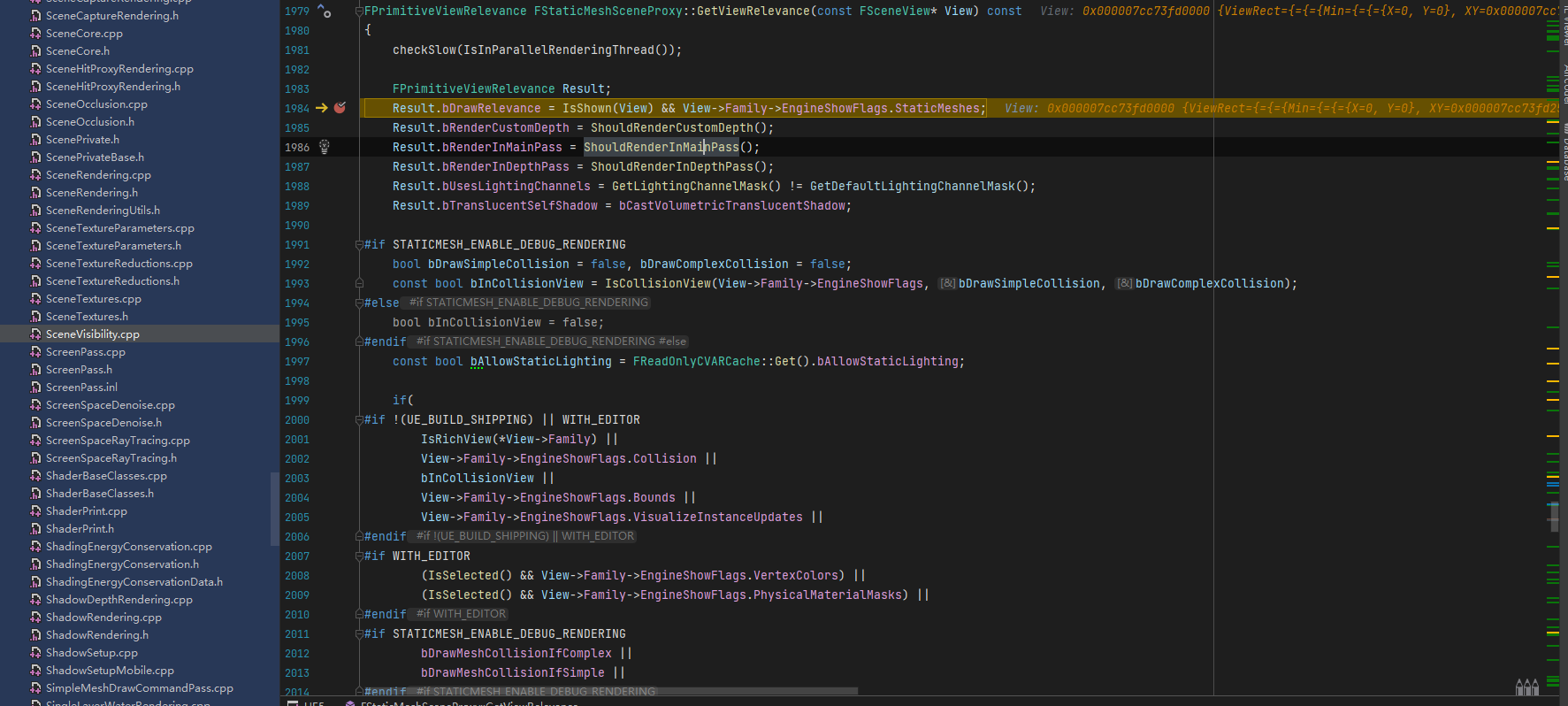The width and height of the screenshot is (1568, 706).
Task: Open ScreenSpaceRayTracing.cpp in the file tree
Action: click(x=118, y=441)
